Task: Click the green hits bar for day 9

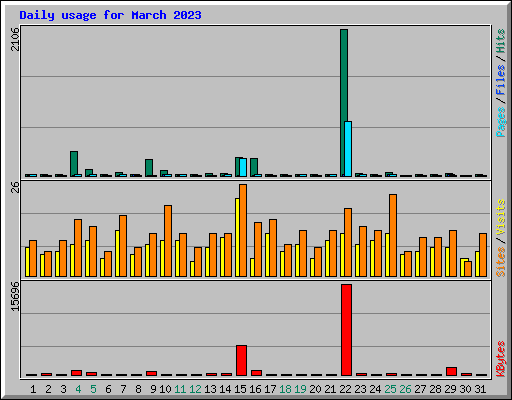Action: pos(149,167)
